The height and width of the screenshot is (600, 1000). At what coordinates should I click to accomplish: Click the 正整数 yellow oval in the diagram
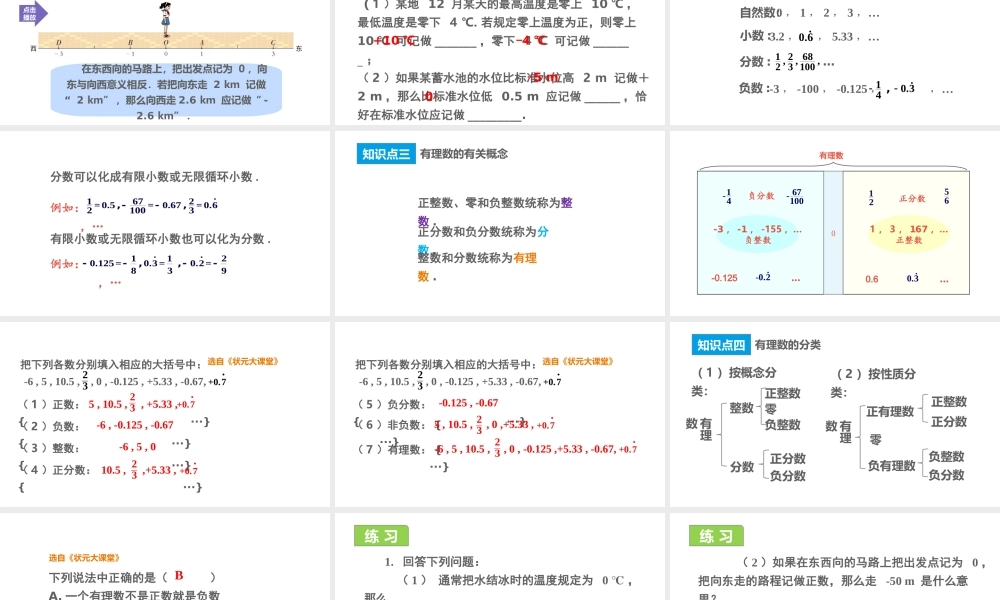pos(909,234)
